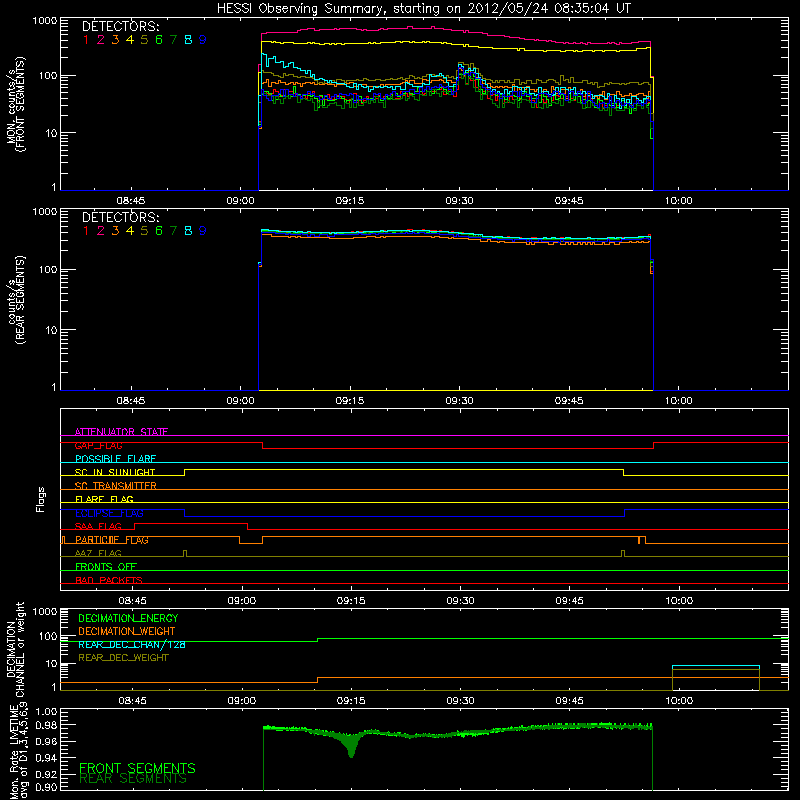This screenshot has height=800, width=800.
Task: Click the 0.98 livetime y-axis value
Action: click(45, 726)
